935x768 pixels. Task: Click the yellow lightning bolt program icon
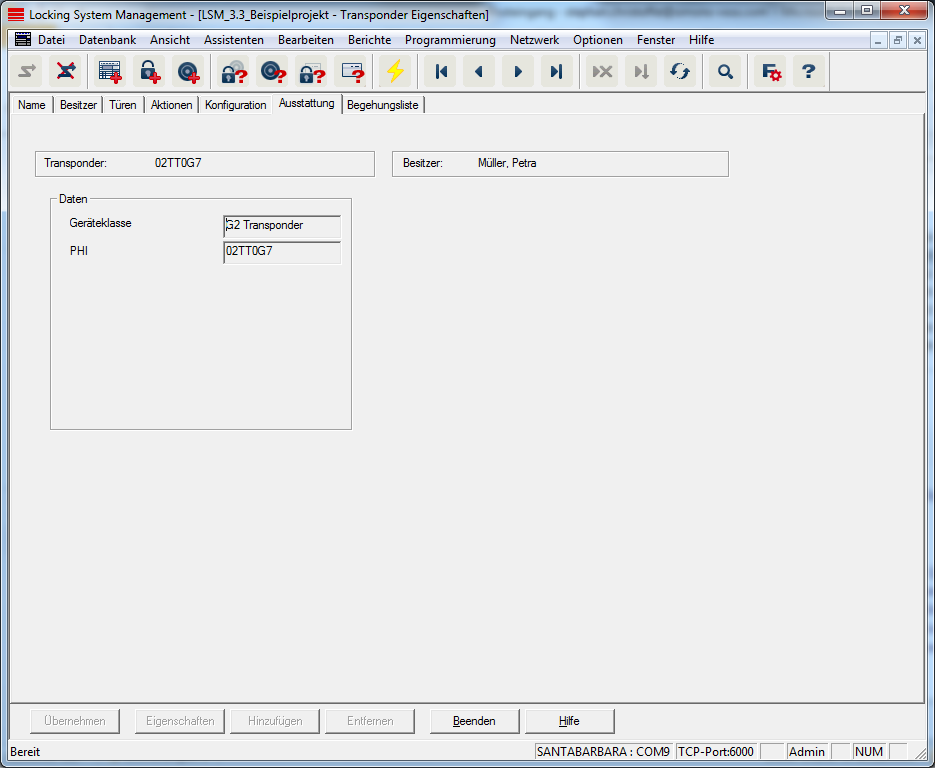[x=396, y=72]
